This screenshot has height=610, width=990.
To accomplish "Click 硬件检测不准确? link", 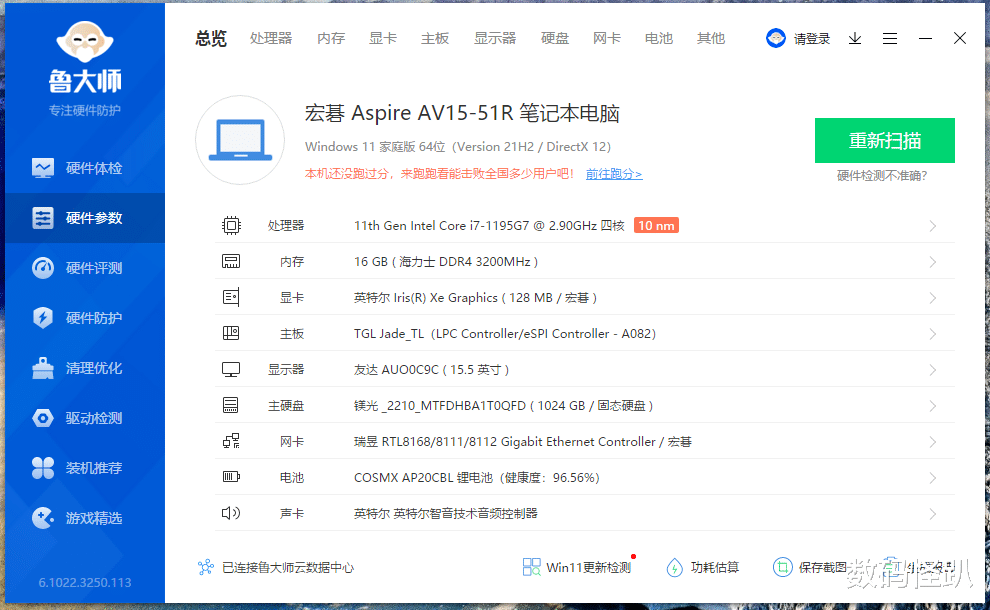I will click(x=882, y=176).
